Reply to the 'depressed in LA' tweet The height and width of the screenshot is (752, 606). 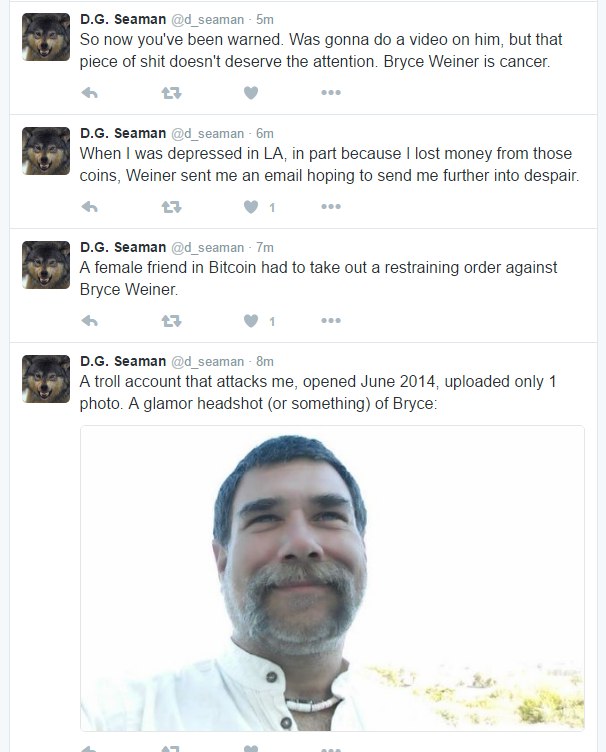click(x=90, y=207)
